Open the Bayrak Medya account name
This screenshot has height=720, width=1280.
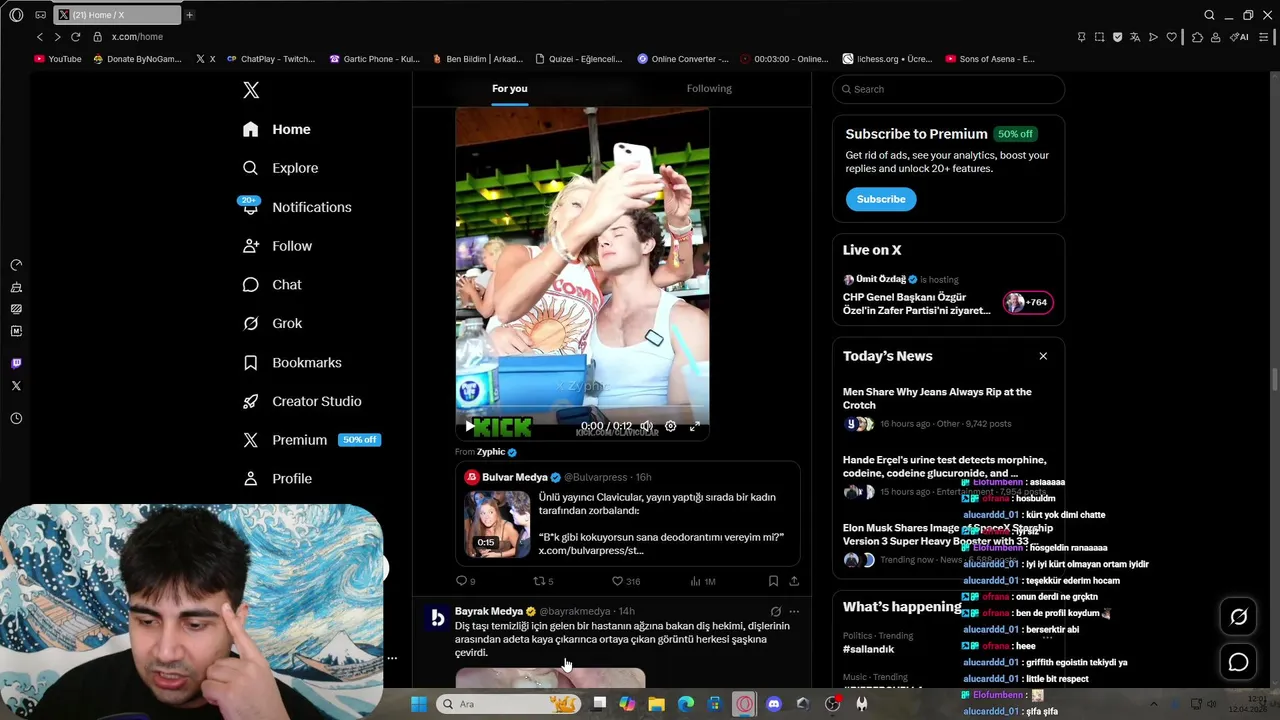pos(489,611)
